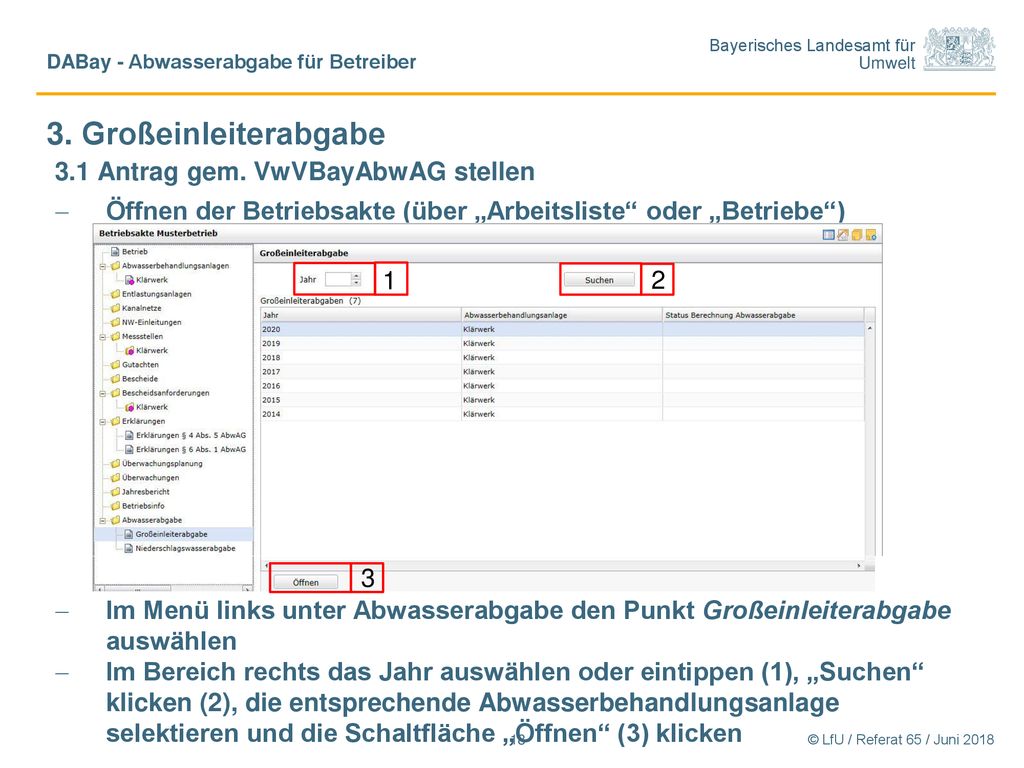This screenshot has width=1024, height=768.
Task: Select the 2016 row in the table
Action: tap(562, 386)
